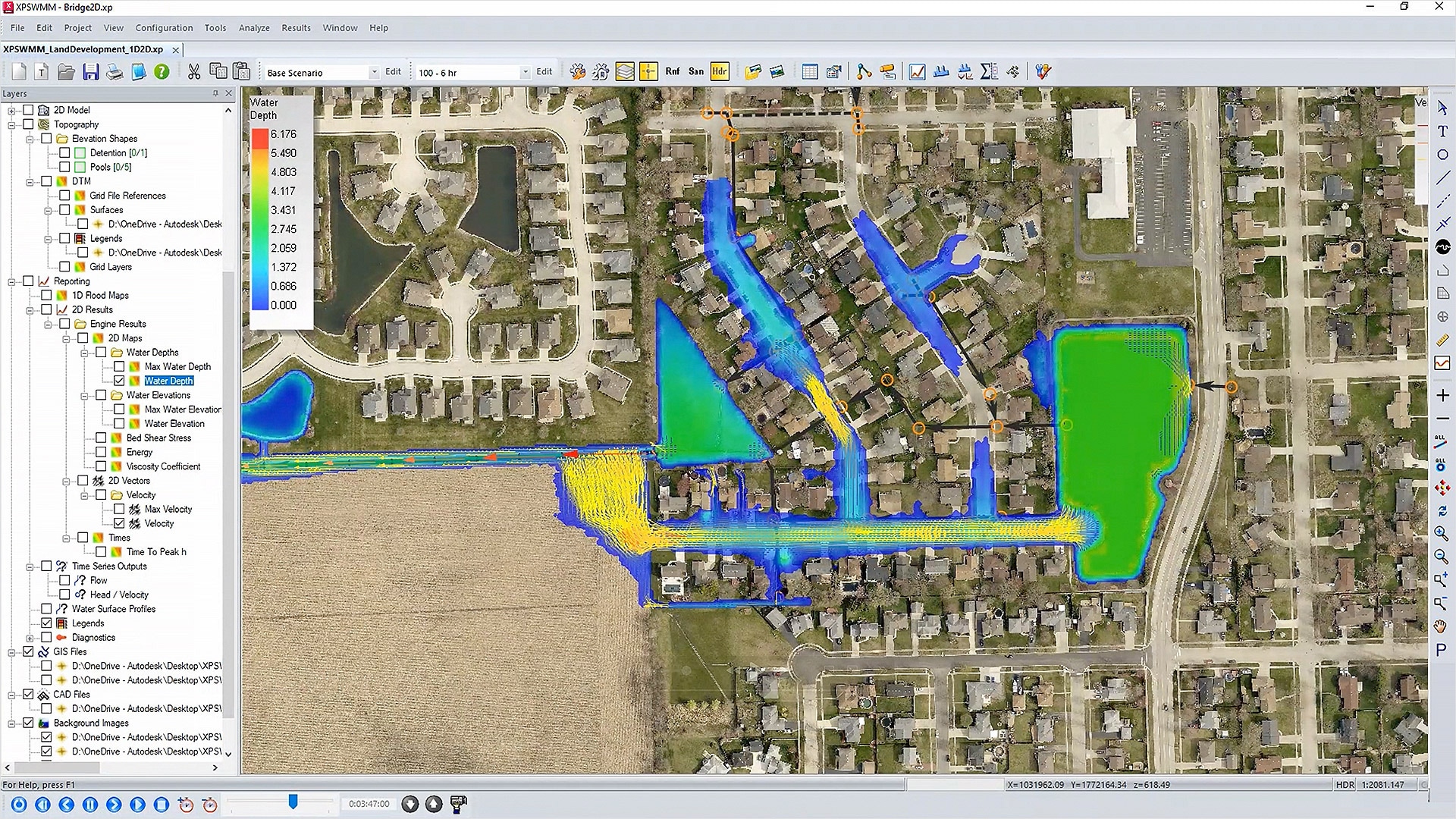Click the Save floppy disk icon
Viewport: 1456px width, 819px height.
click(90, 72)
